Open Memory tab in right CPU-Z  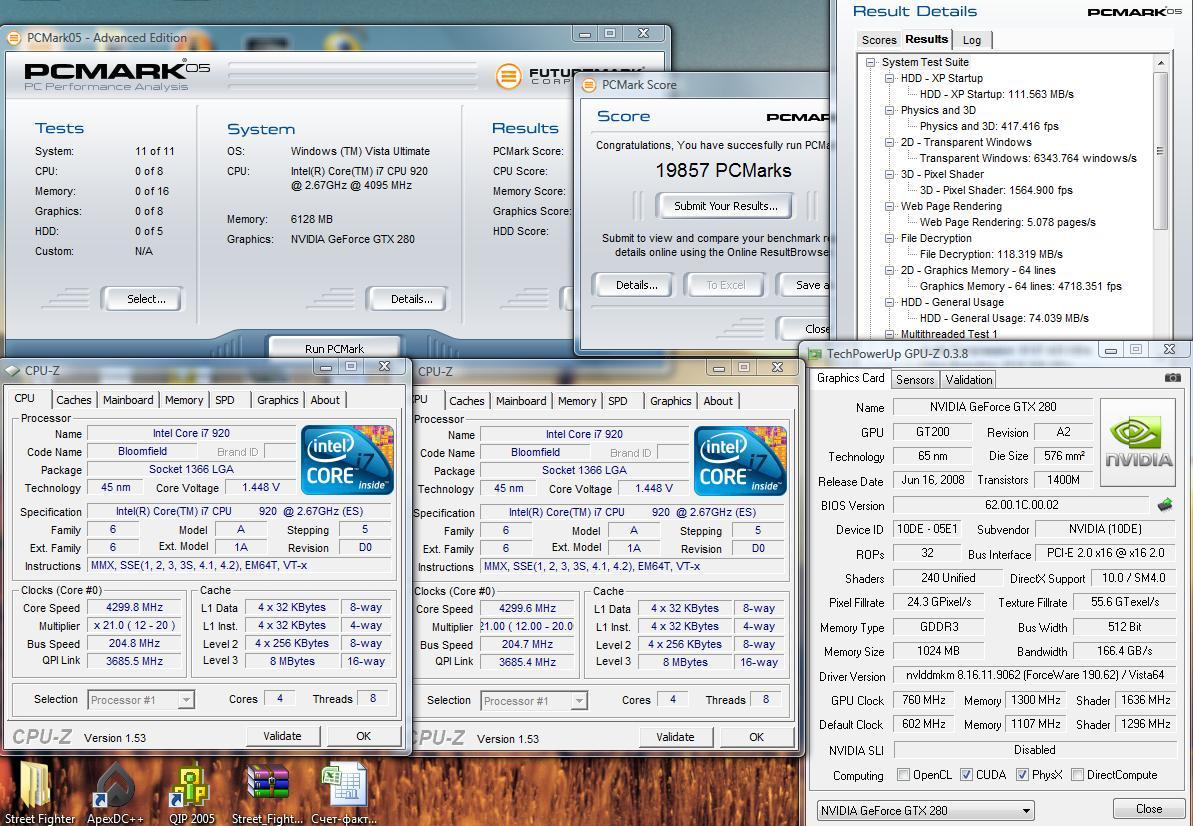[x=577, y=401]
